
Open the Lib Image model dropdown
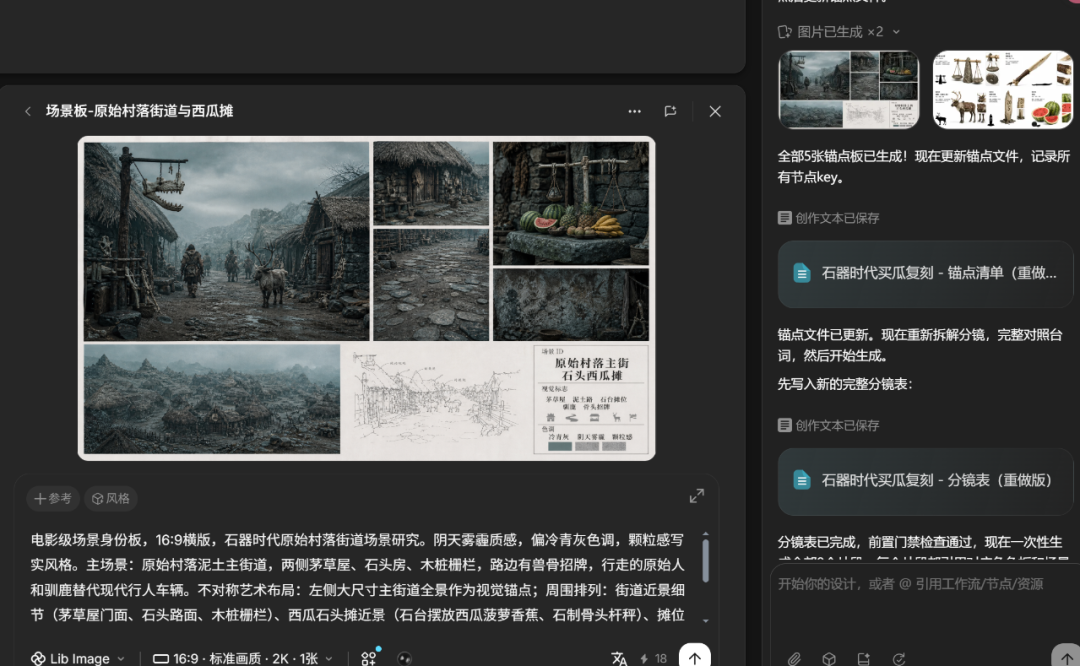pos(78,658)
